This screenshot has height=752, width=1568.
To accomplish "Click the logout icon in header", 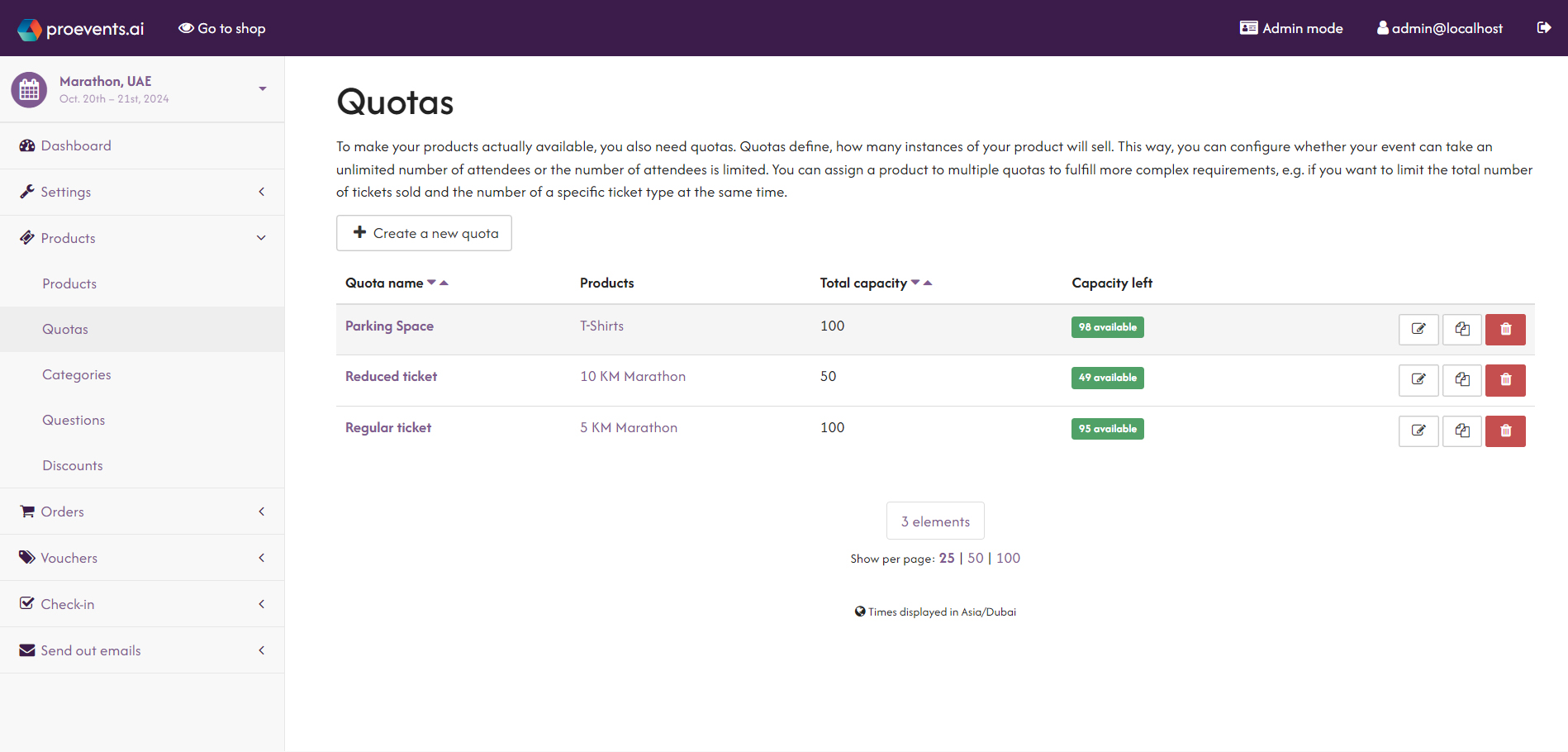I will tap(1543, 28).
